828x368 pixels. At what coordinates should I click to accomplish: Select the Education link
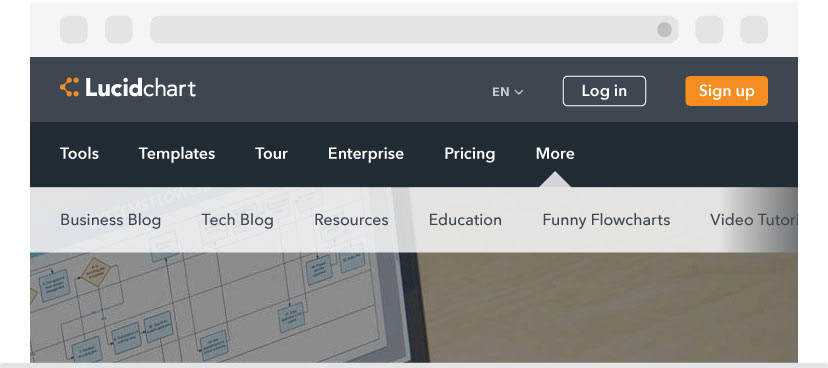(465, 220)
